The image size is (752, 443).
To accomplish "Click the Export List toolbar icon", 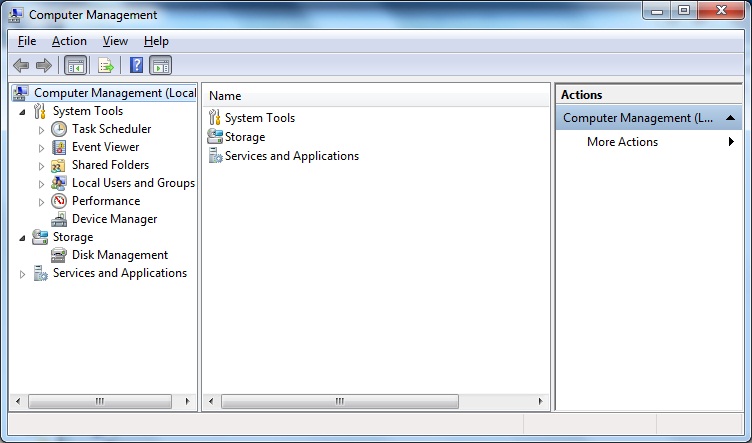I will tap(106, 65).
